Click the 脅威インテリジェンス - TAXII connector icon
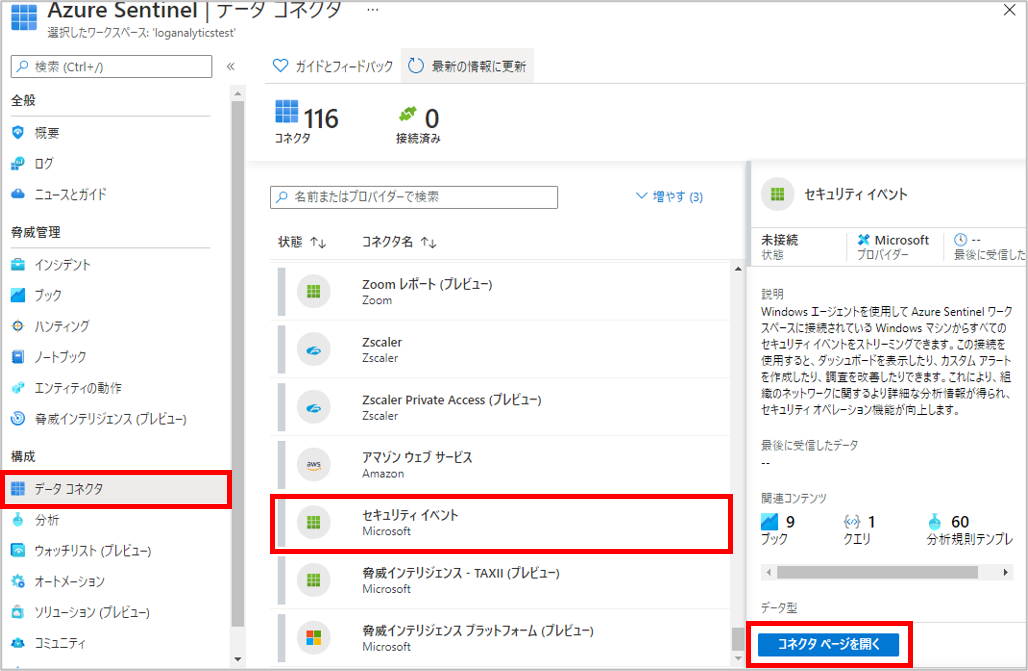 pos(313,580)
